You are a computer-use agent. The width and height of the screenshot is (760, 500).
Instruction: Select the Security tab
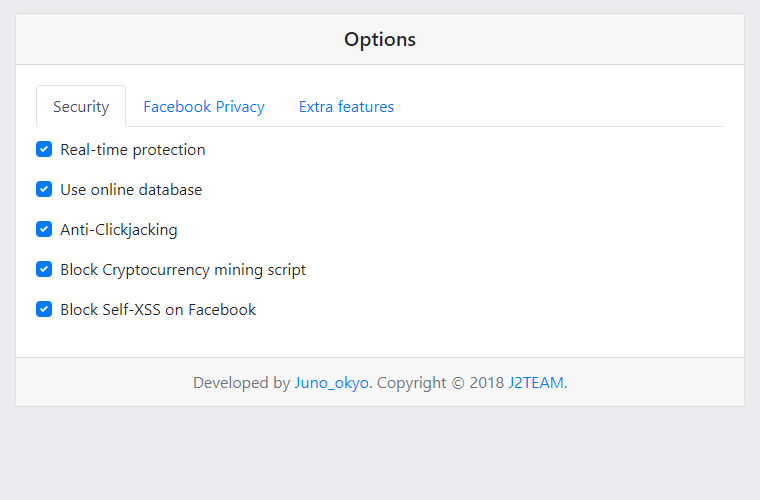tap(81, 107)
